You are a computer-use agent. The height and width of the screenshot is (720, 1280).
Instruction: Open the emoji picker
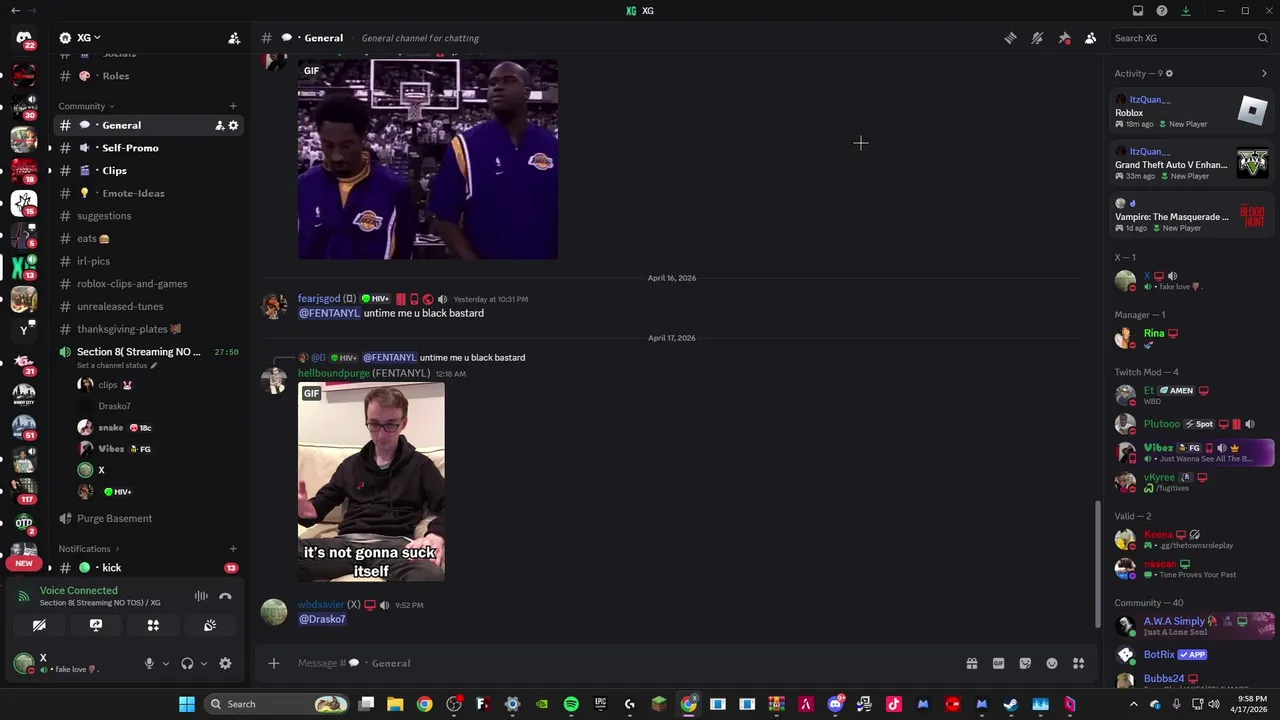click(x=1052, y=663)
